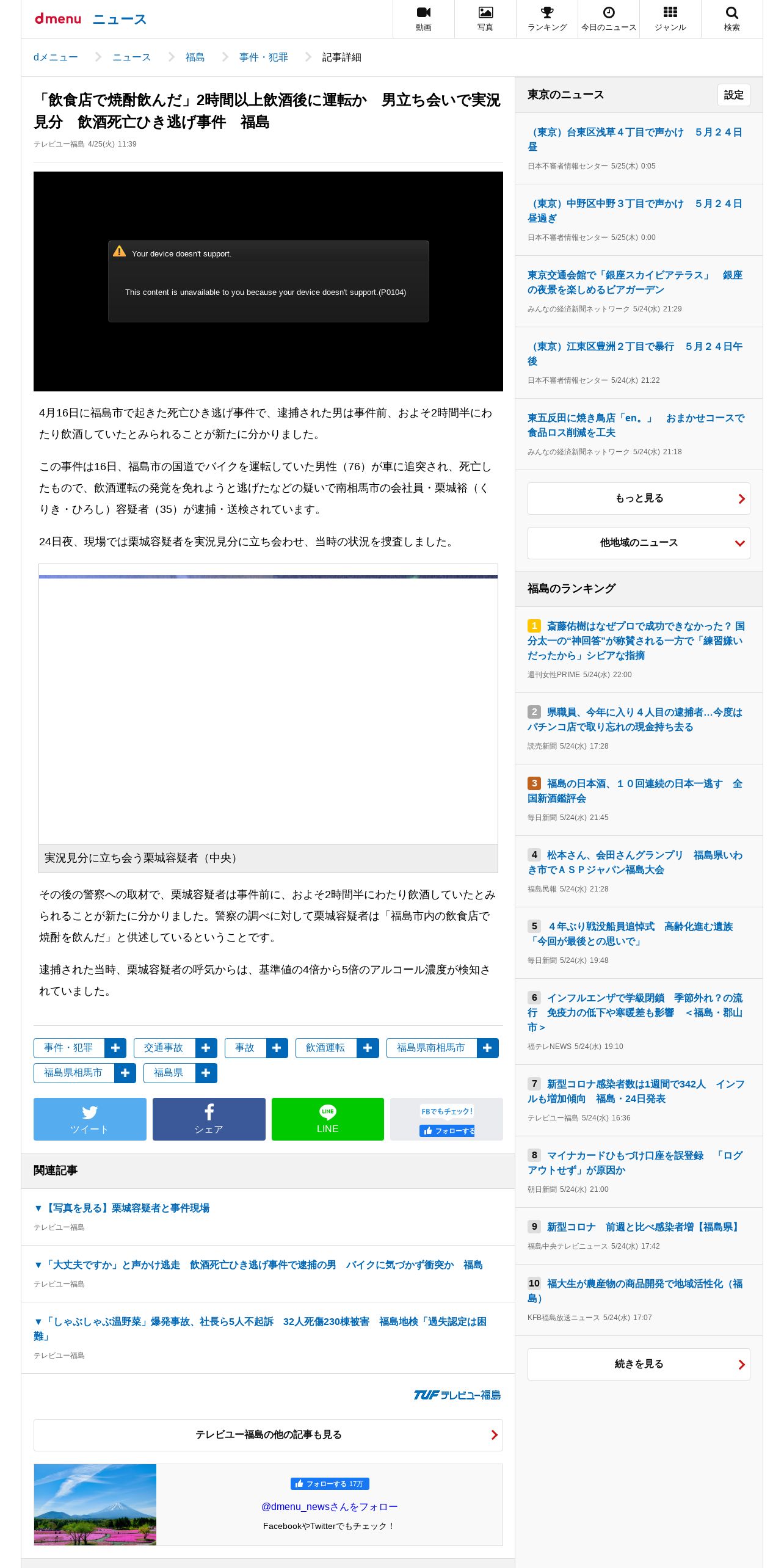
Task: Click the Mt. Fuji flower field thumbnail
Action: pyautogui.click(x=95, y=1504)
